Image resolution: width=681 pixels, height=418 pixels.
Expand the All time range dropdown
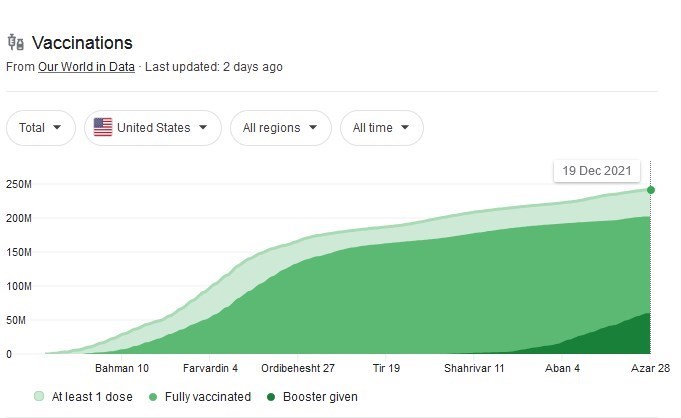[x=381, y=127]
